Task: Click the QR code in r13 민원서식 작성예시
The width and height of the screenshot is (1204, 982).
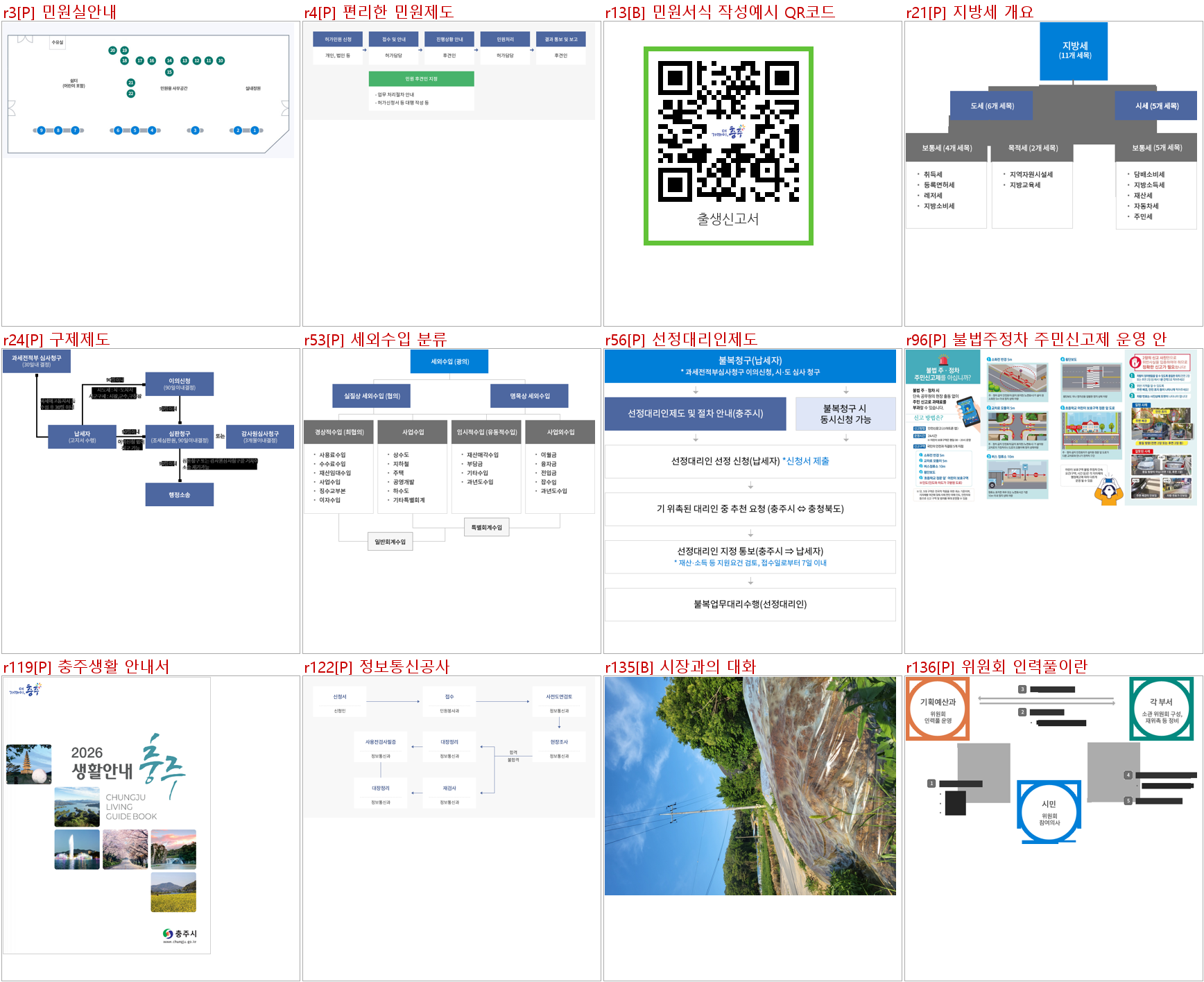Action: click(x=728, y=131)
